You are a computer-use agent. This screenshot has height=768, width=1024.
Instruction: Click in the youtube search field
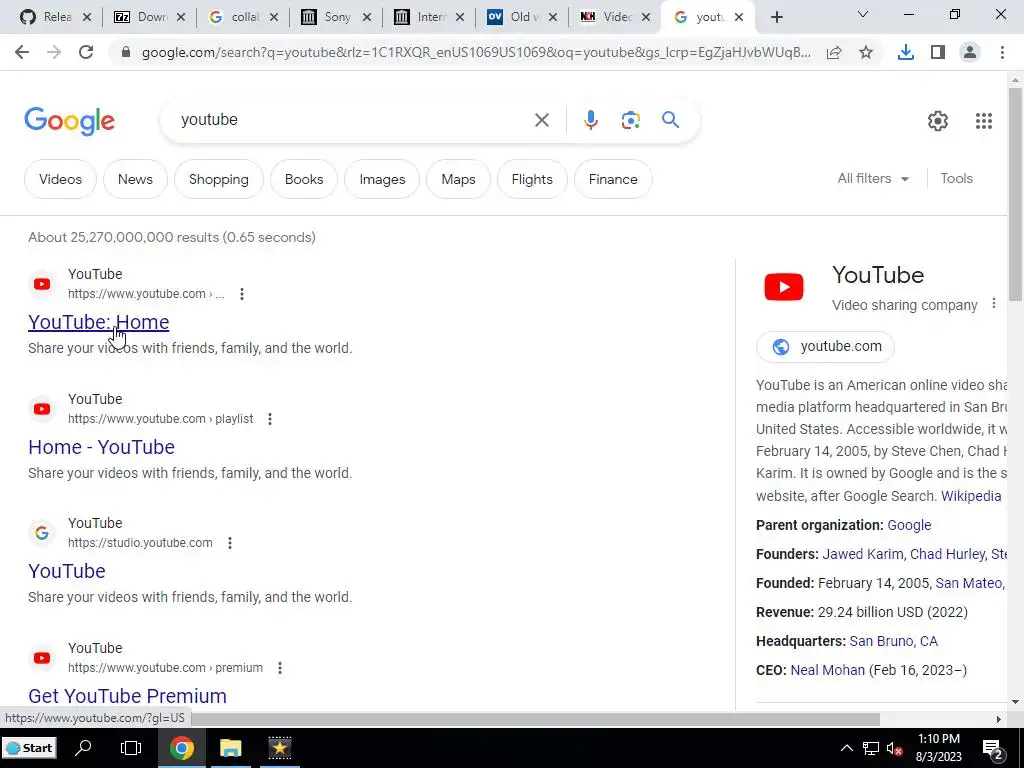point(353,120)
